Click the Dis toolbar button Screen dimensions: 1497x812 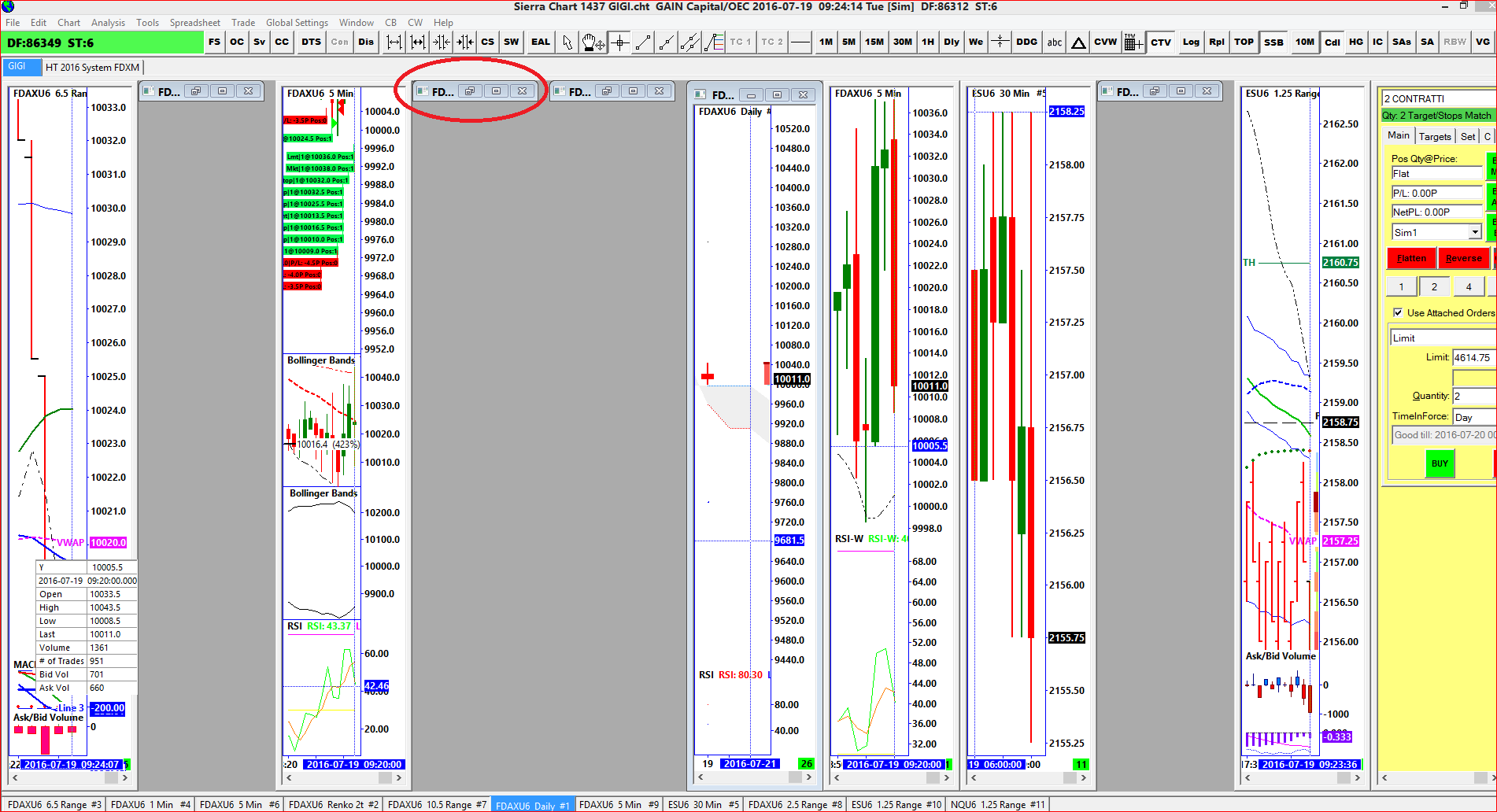[366, 42]
